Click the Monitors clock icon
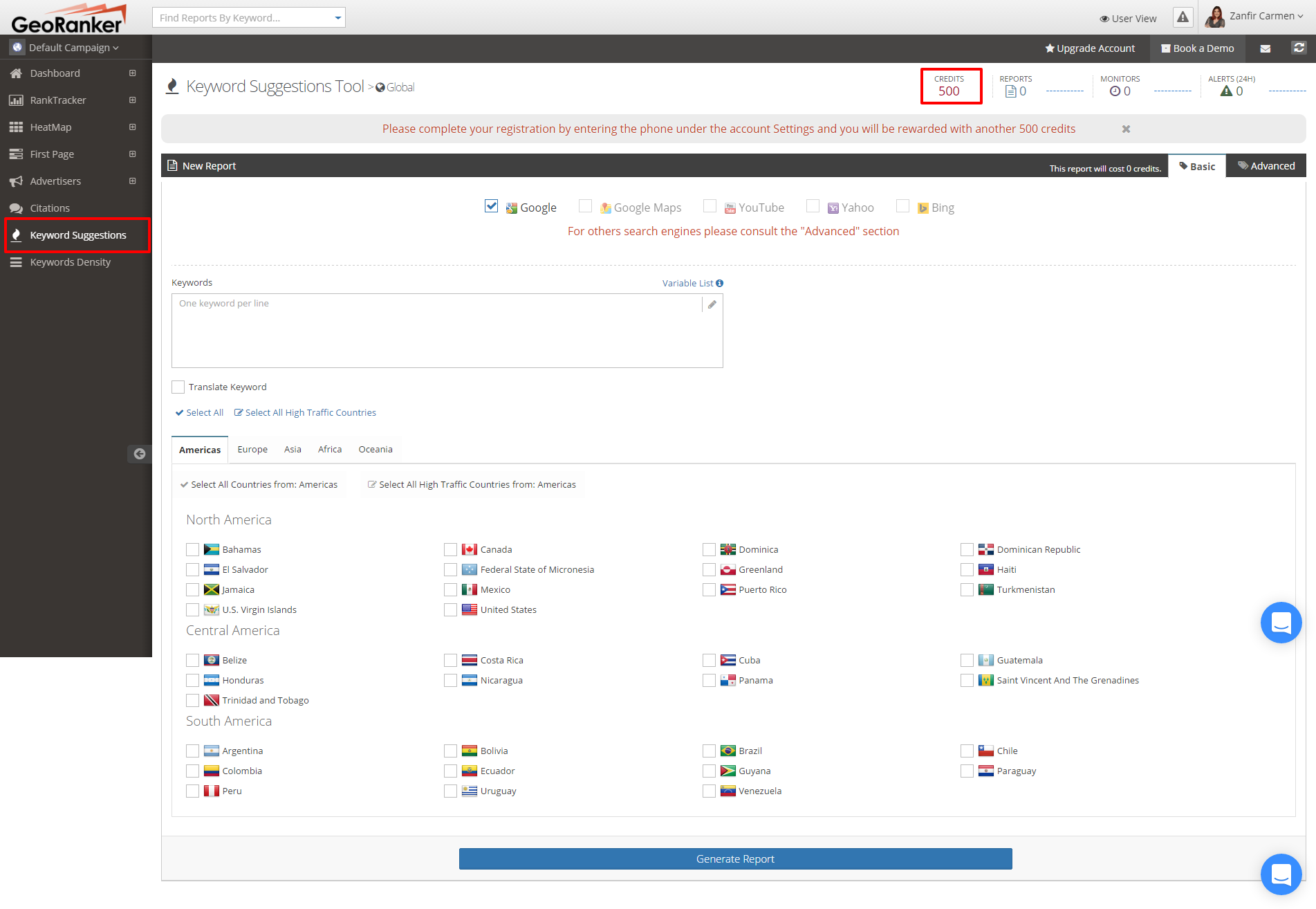The height and width of the screenshot is (909, 1316). tap(1115, 91)
